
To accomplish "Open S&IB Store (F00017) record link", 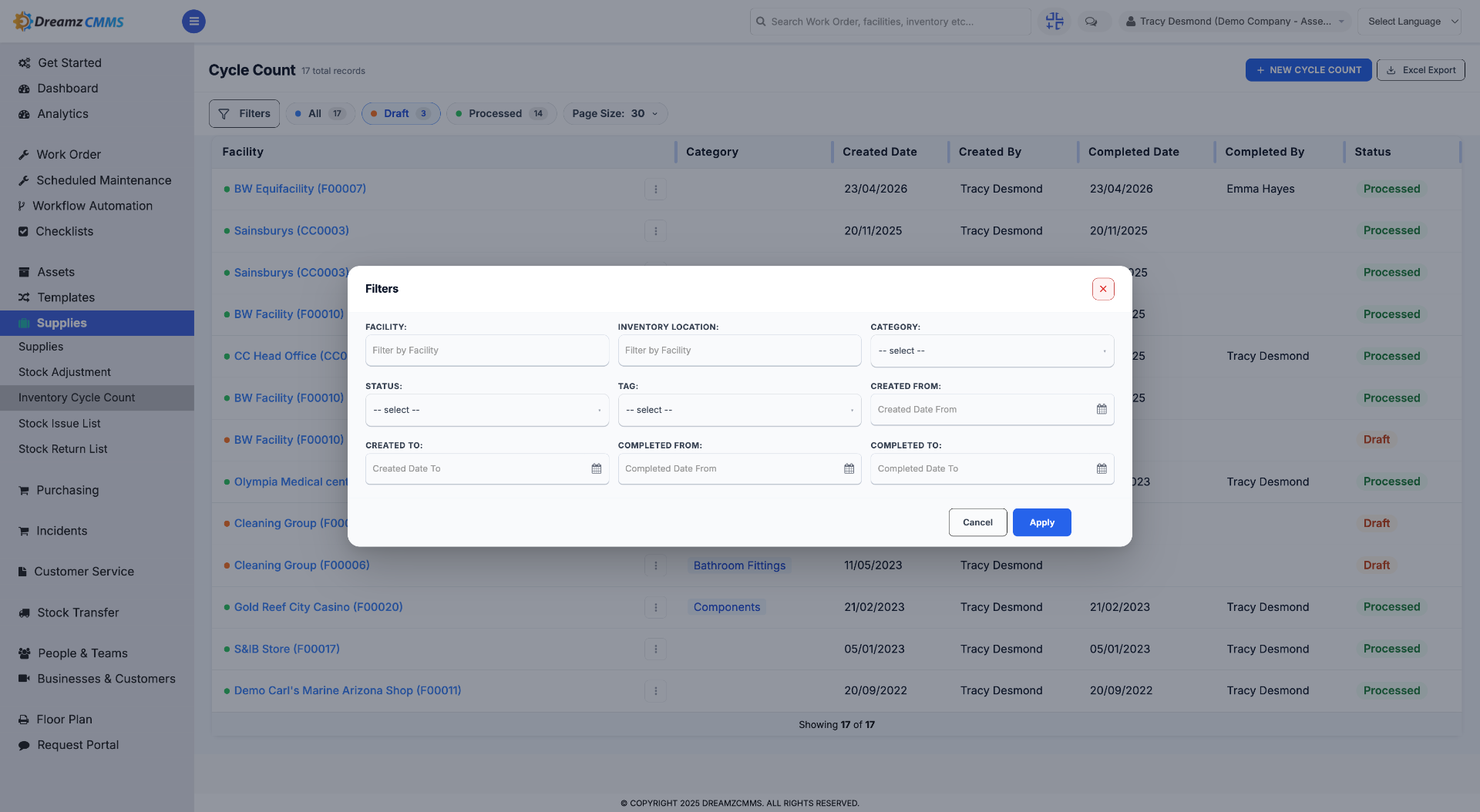I will point(287,649).
